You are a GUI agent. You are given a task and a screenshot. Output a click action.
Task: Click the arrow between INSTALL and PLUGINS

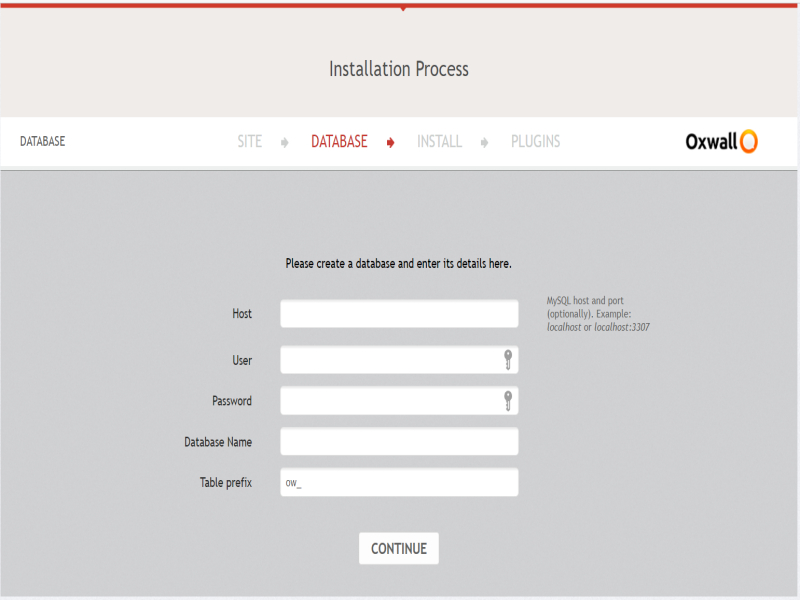(485, 143)
